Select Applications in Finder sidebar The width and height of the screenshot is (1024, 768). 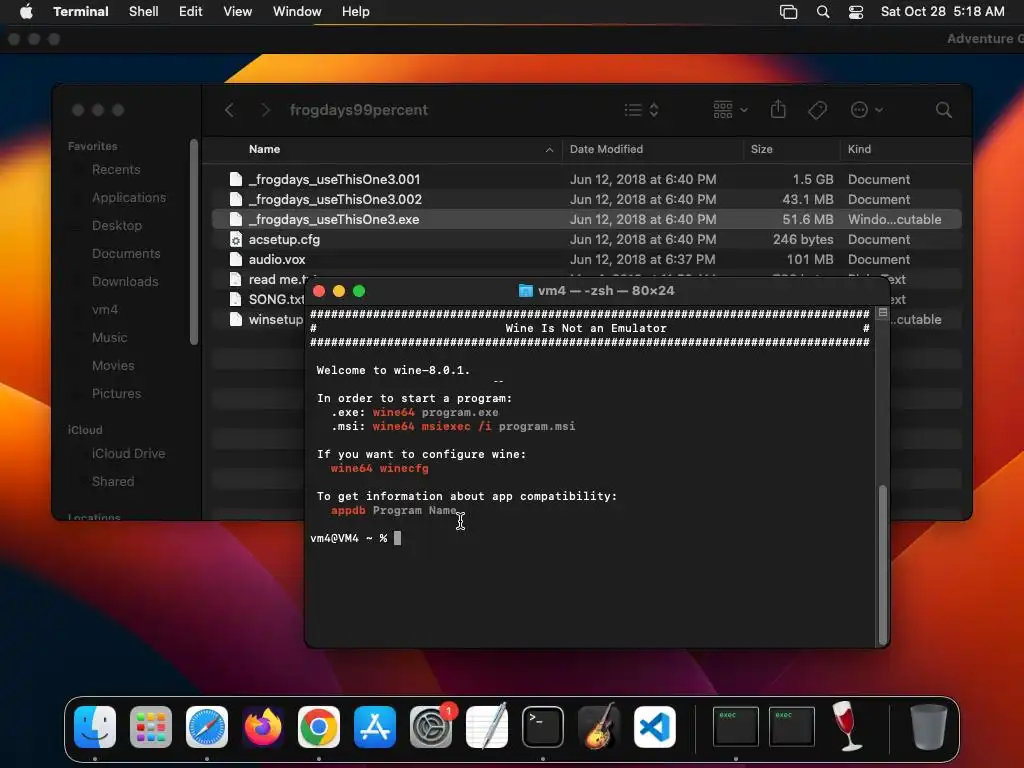[129, 197]
